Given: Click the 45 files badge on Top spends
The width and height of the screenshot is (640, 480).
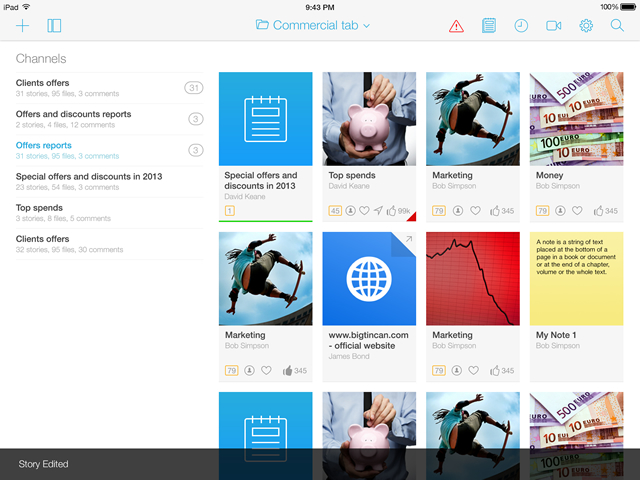Looking at the screenshot, I should point(335,211).
